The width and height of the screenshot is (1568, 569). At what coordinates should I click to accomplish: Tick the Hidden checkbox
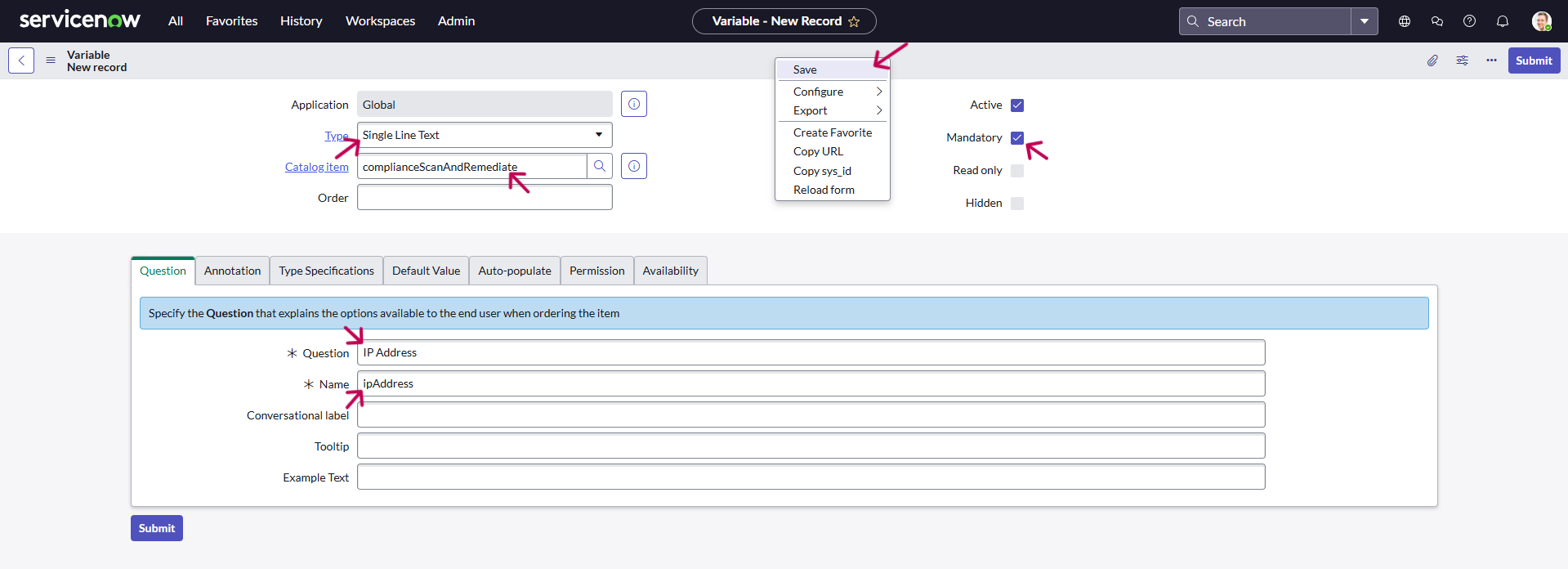[x=1017, y=204]
